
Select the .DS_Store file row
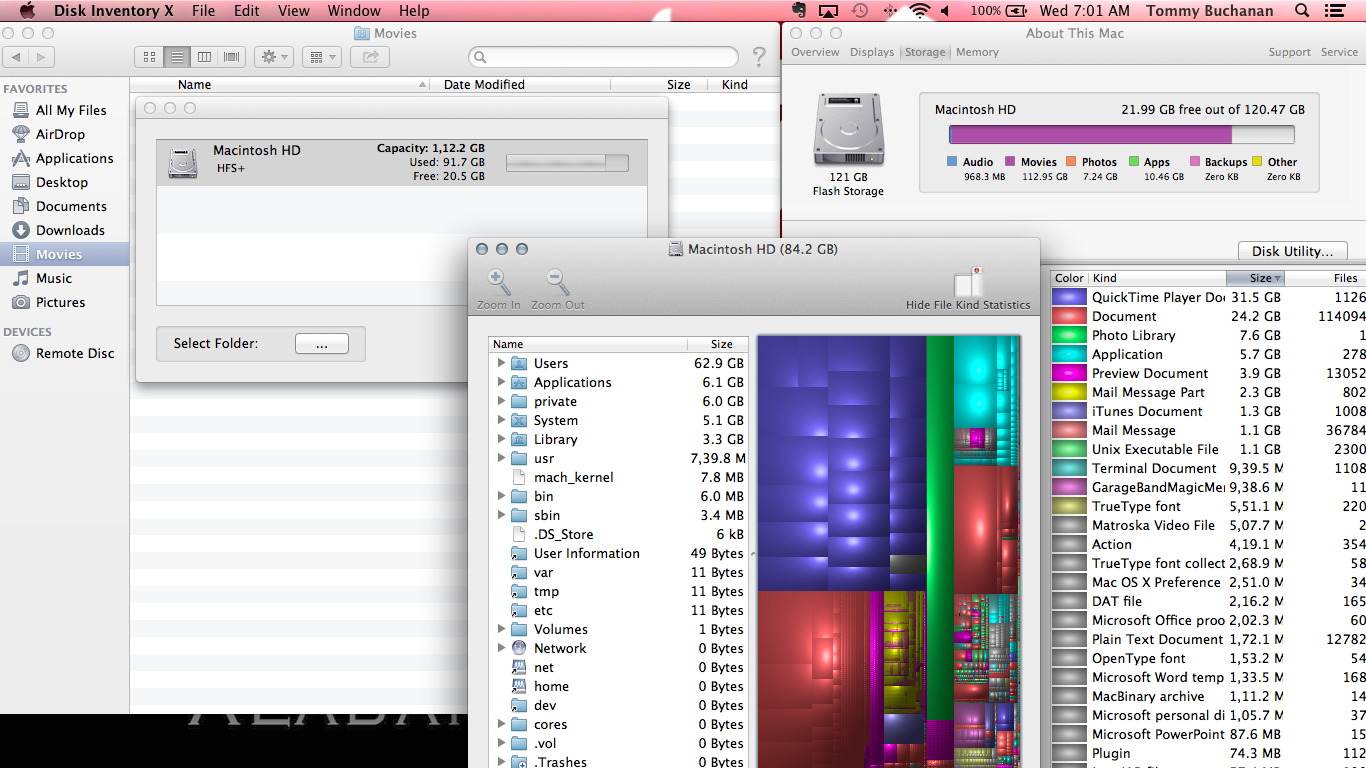(618, 534)
